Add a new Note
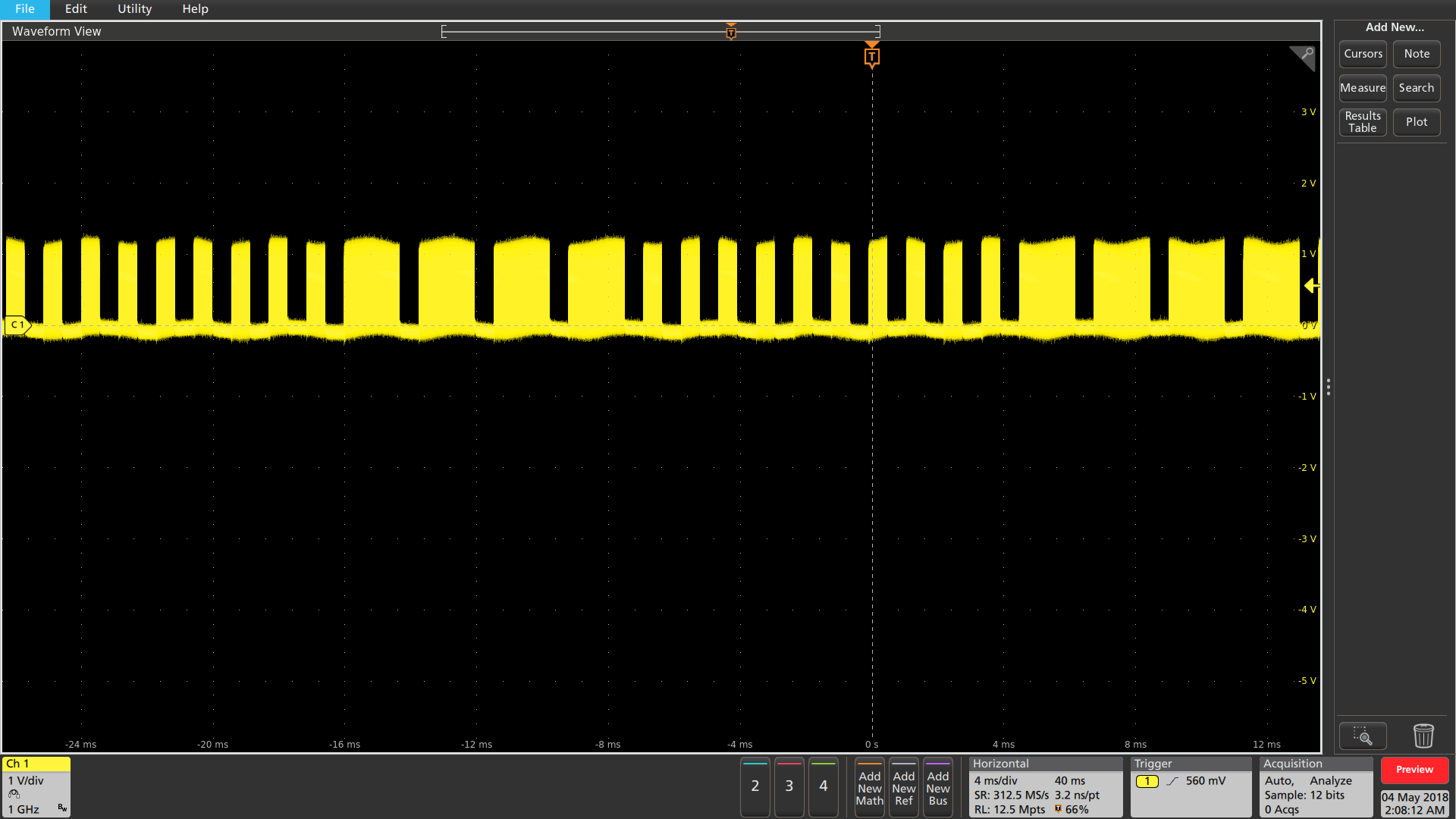Viewport: 1456px width, 819px height. point(1417,54)
